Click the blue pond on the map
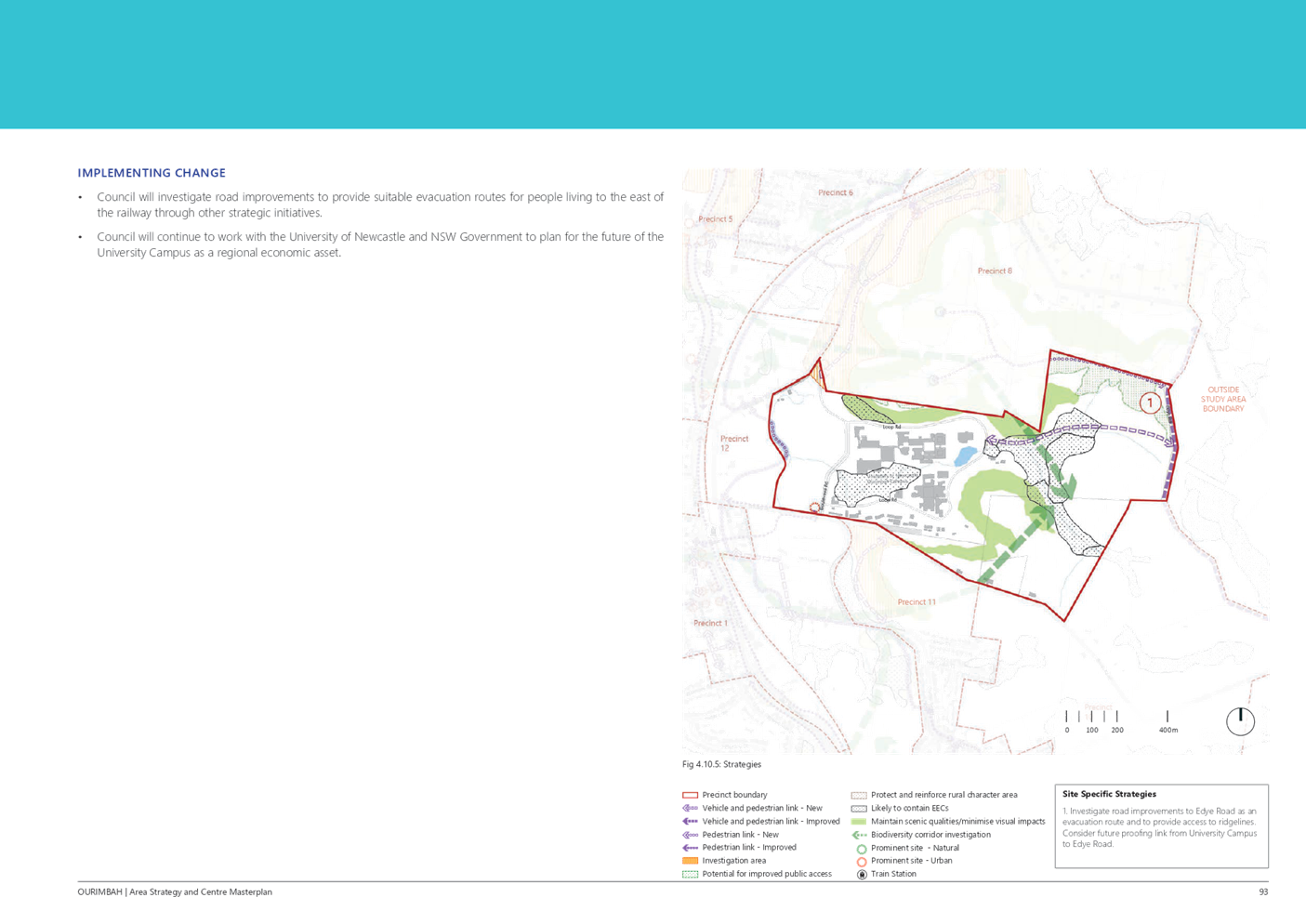 (x=965, y=455)
